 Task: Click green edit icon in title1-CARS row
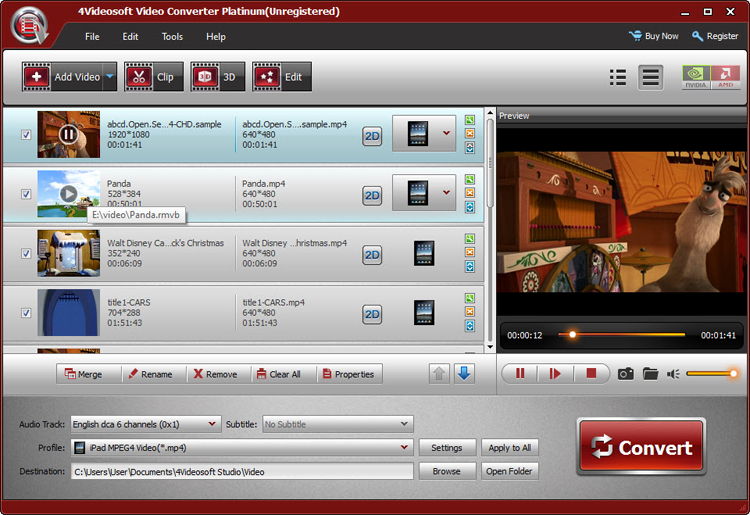click(x=470, y=298)
